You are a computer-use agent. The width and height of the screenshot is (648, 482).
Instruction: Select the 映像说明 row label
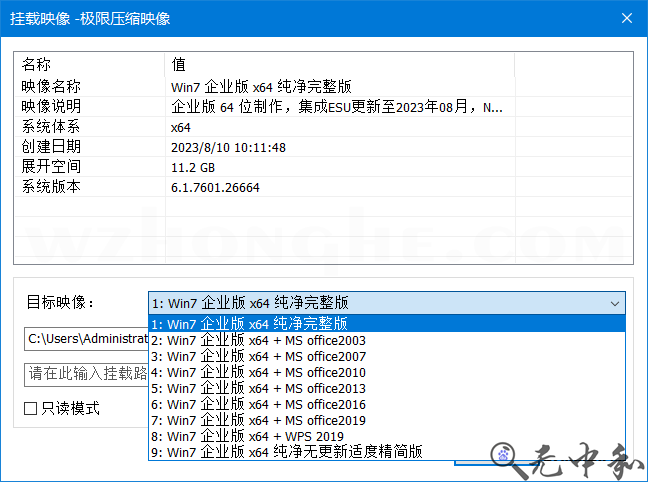point(51,107)
